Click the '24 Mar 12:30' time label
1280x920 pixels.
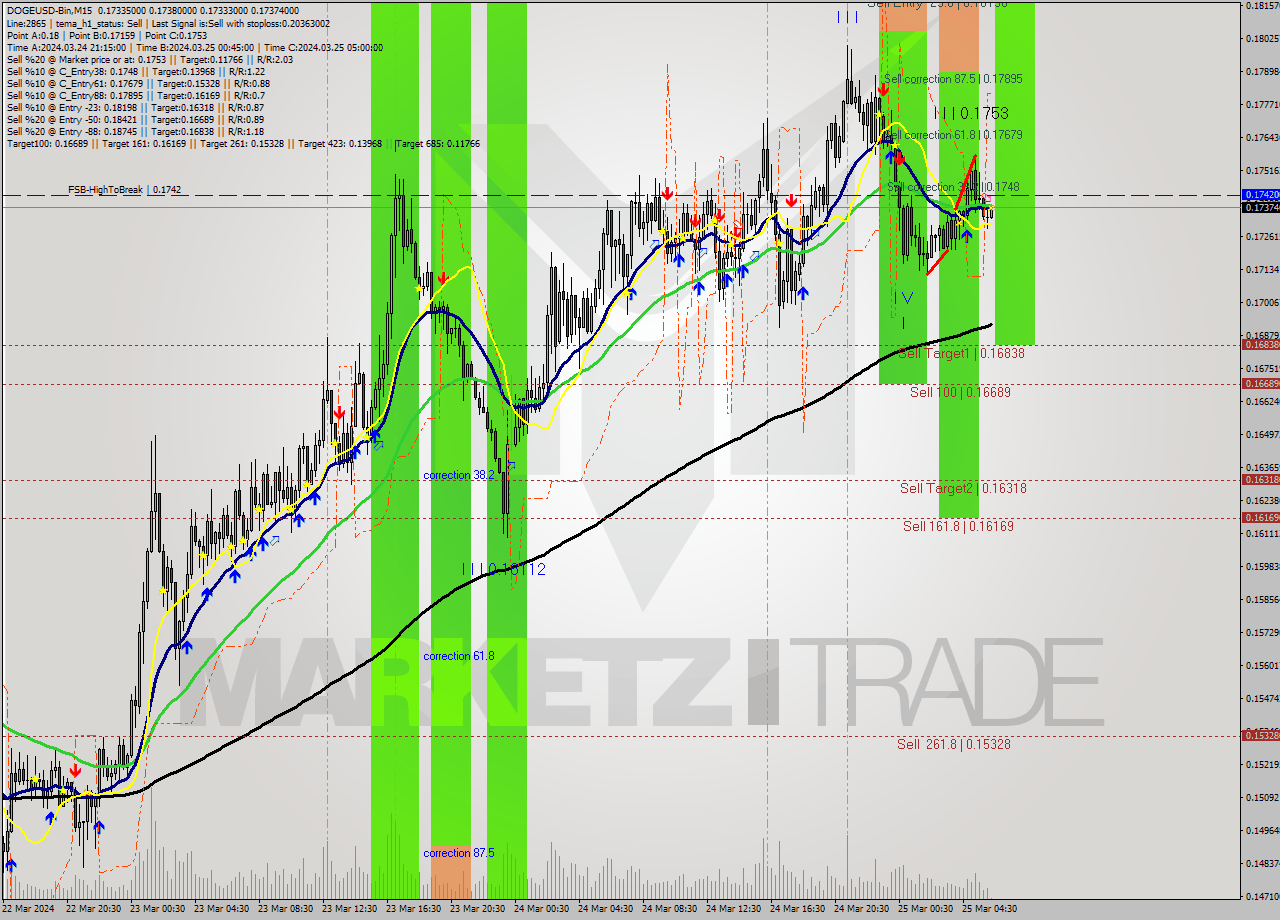735,909
